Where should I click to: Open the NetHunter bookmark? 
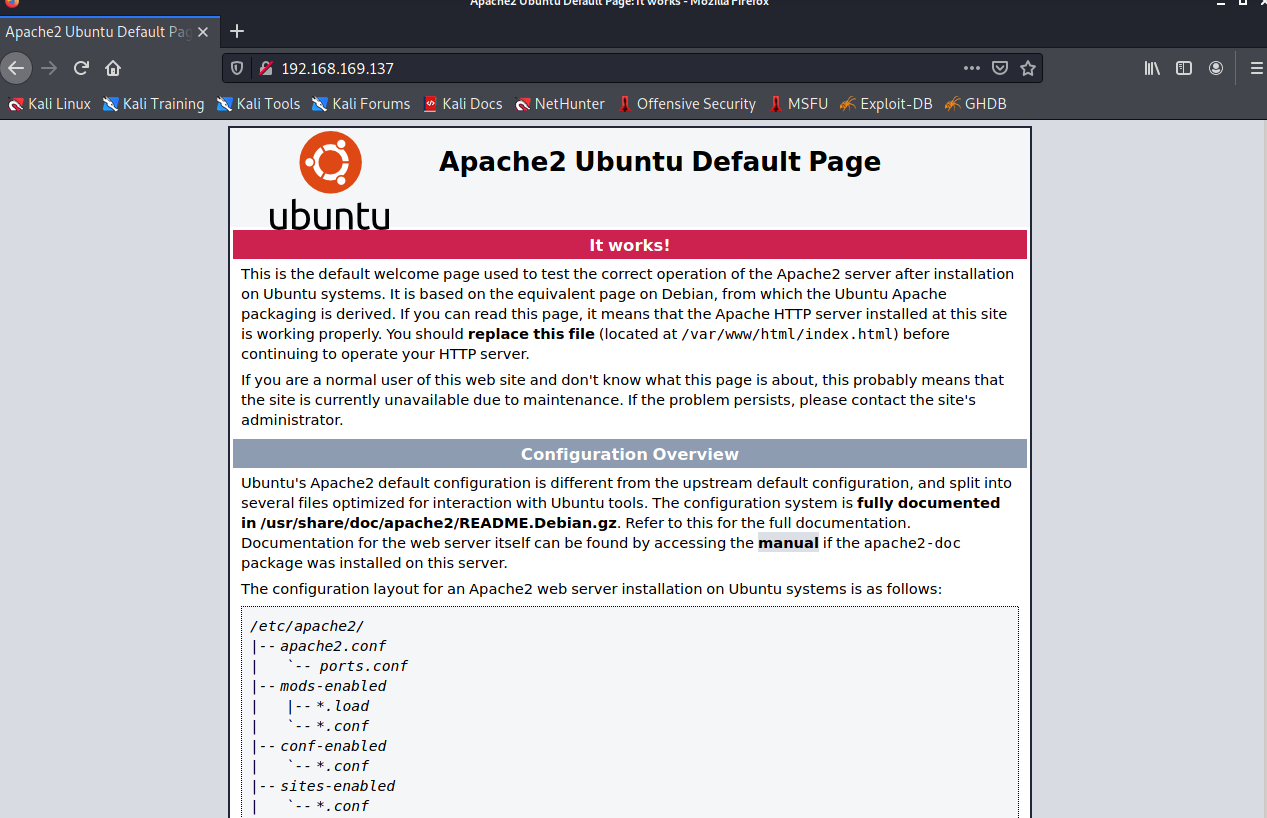560,104
